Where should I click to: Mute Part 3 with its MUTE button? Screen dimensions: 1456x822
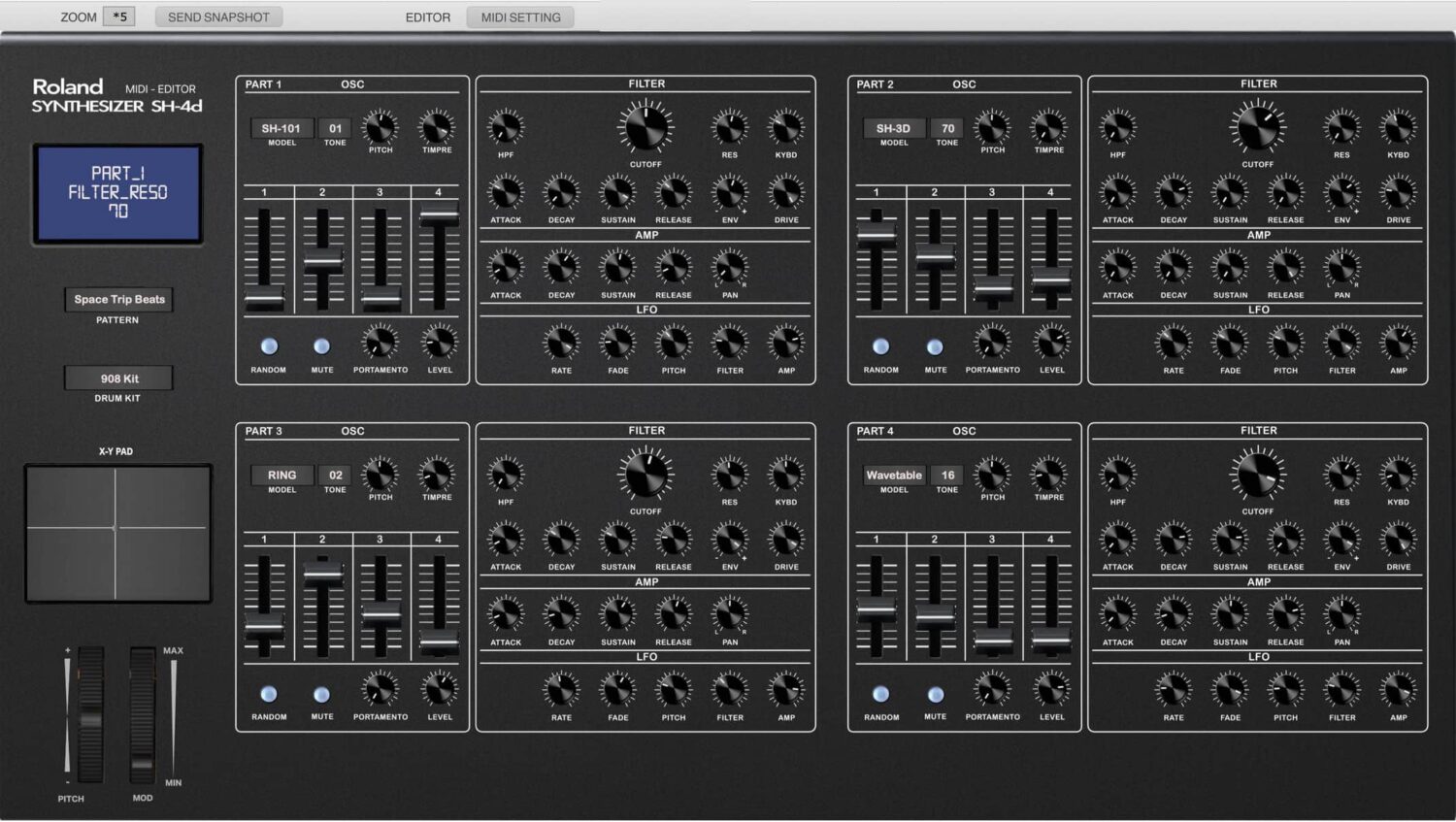(322, 694)
